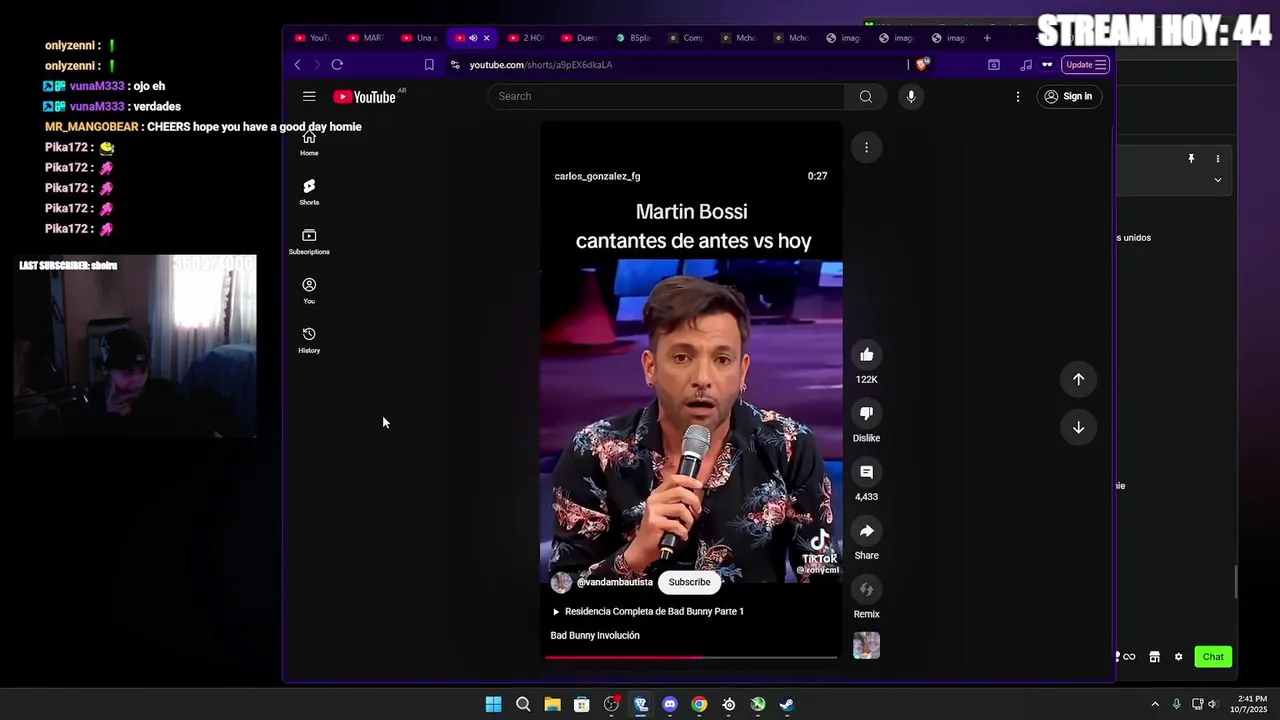Screen dimensions: 1280x720
Task: Open the YouTube hamburger guide menu
Action: point(309,96)
